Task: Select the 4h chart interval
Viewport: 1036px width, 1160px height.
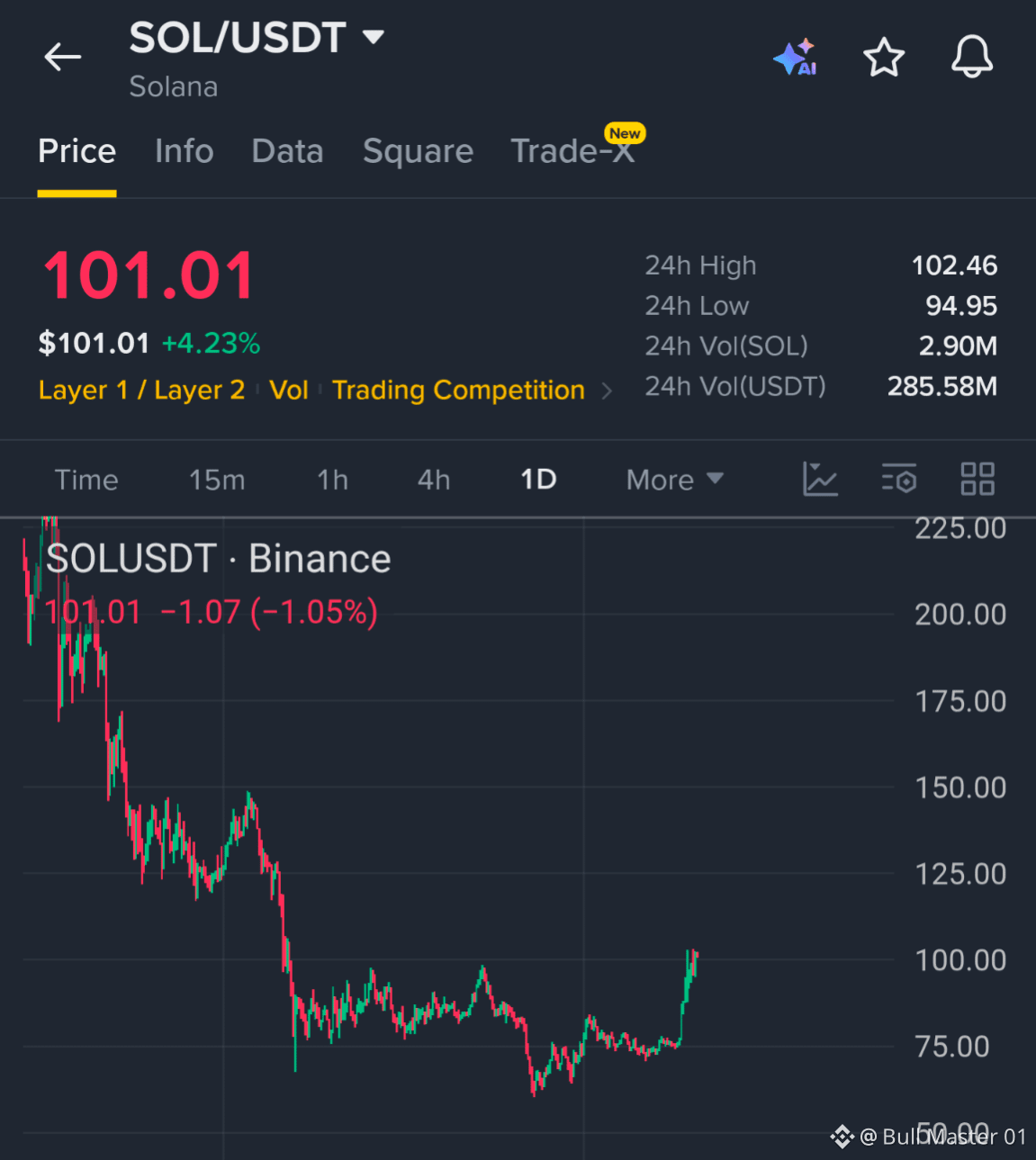Action: (x=434, y=480)
